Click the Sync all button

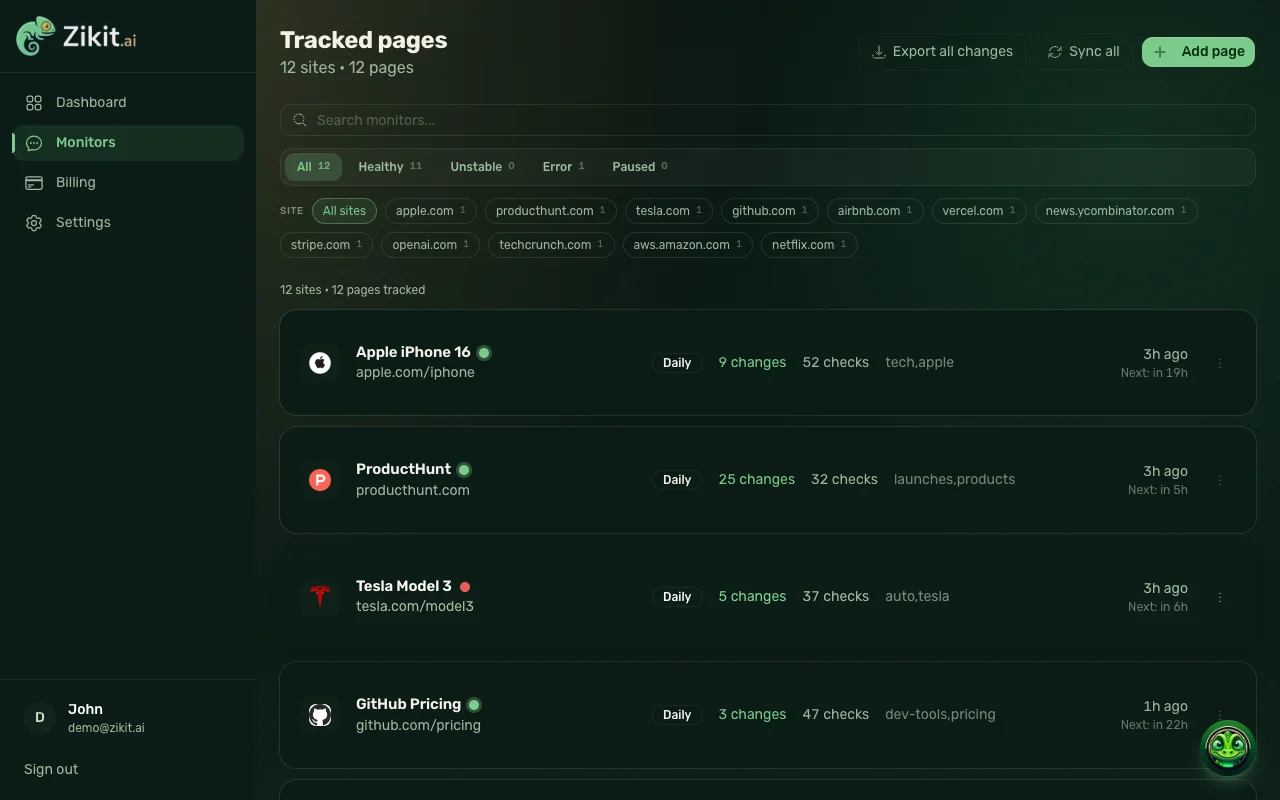coord(1083,52)
